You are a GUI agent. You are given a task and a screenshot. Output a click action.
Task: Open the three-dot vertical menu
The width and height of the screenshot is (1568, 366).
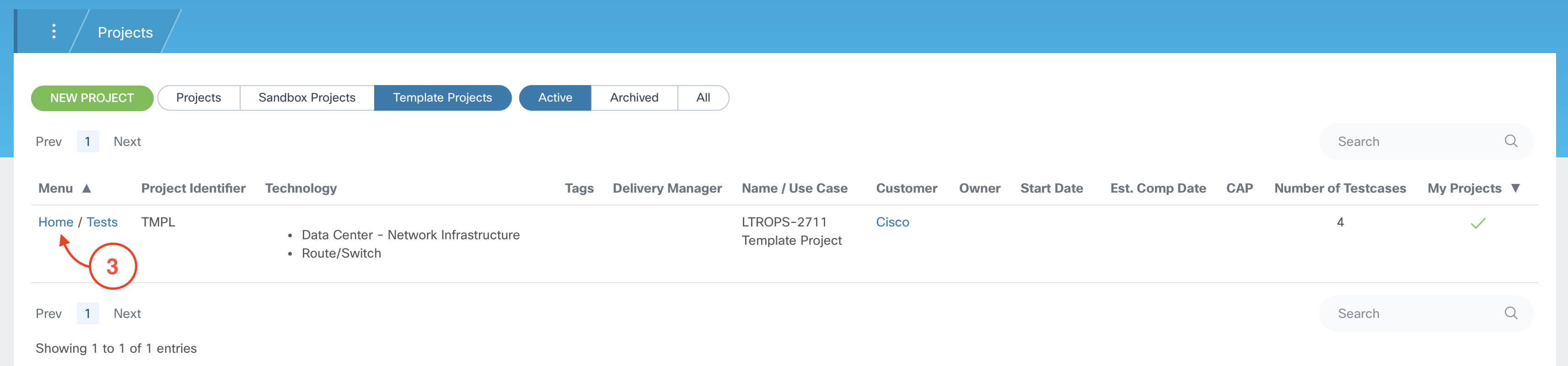click(54, 31)
